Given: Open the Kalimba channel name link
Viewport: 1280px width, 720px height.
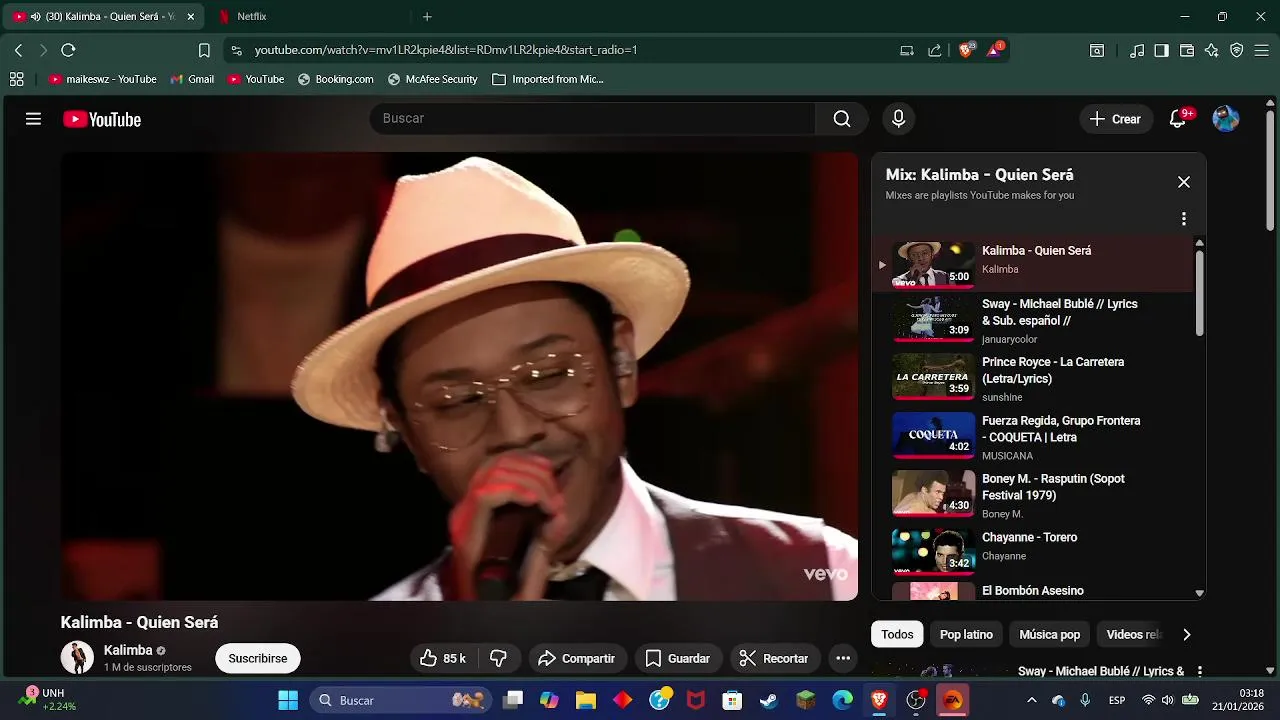Looking at the screenshot, I should click(x=128, y=650).
